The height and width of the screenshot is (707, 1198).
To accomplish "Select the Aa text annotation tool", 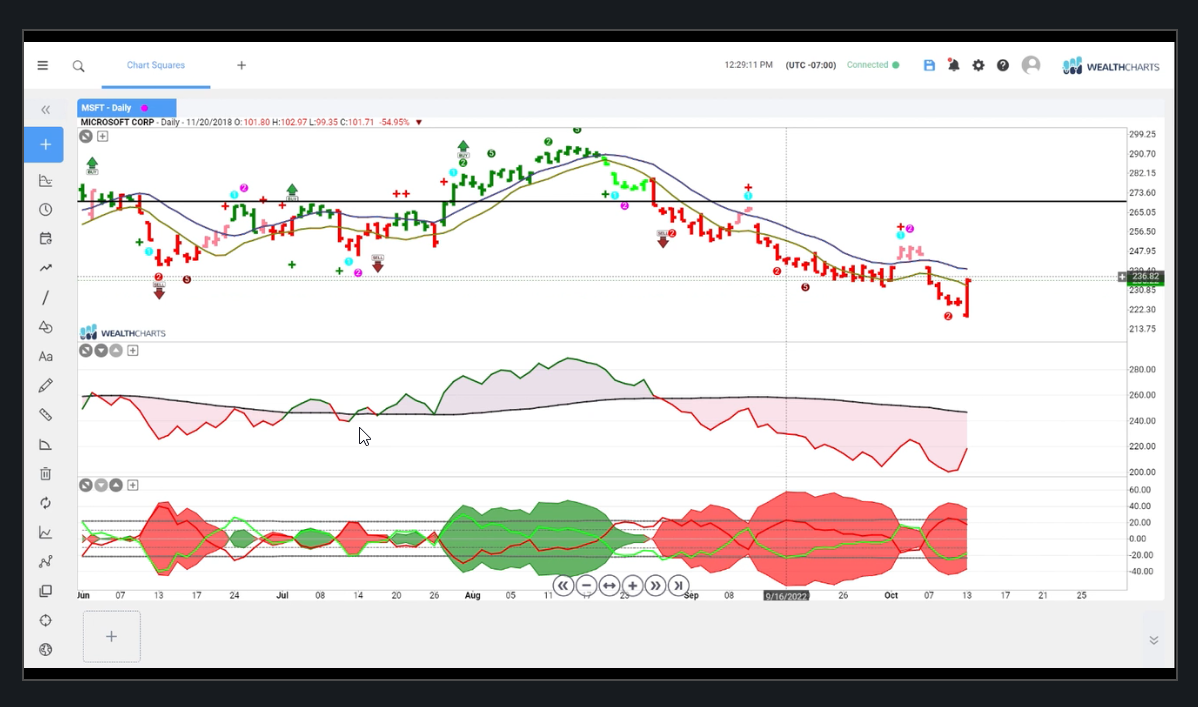I will (x=46, y=356).
